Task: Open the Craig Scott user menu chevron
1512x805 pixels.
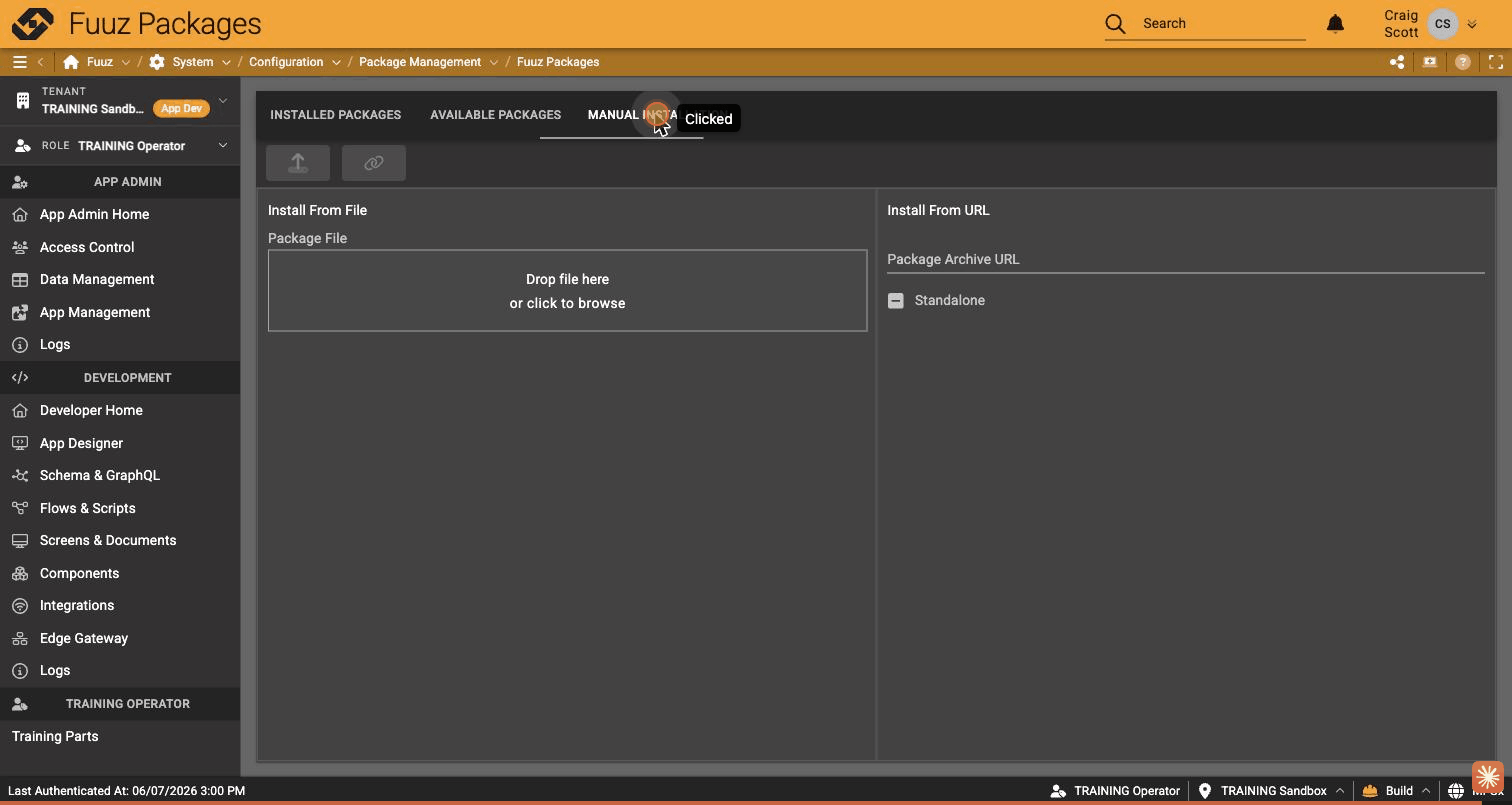Action: [x=1471, y=24]
